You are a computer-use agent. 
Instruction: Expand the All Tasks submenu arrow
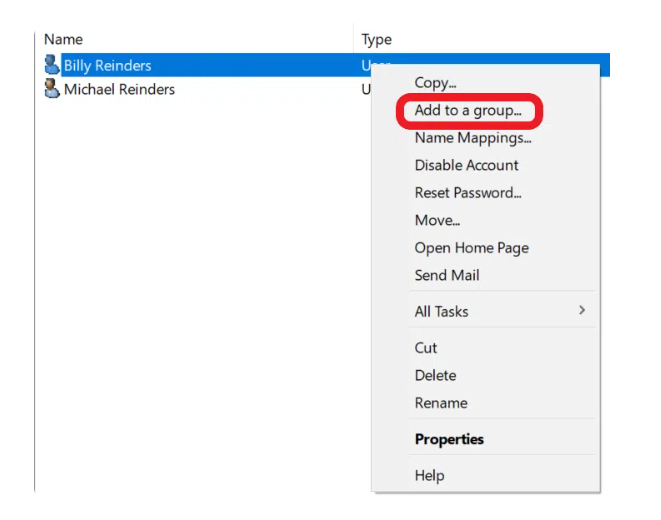point(582,311)
